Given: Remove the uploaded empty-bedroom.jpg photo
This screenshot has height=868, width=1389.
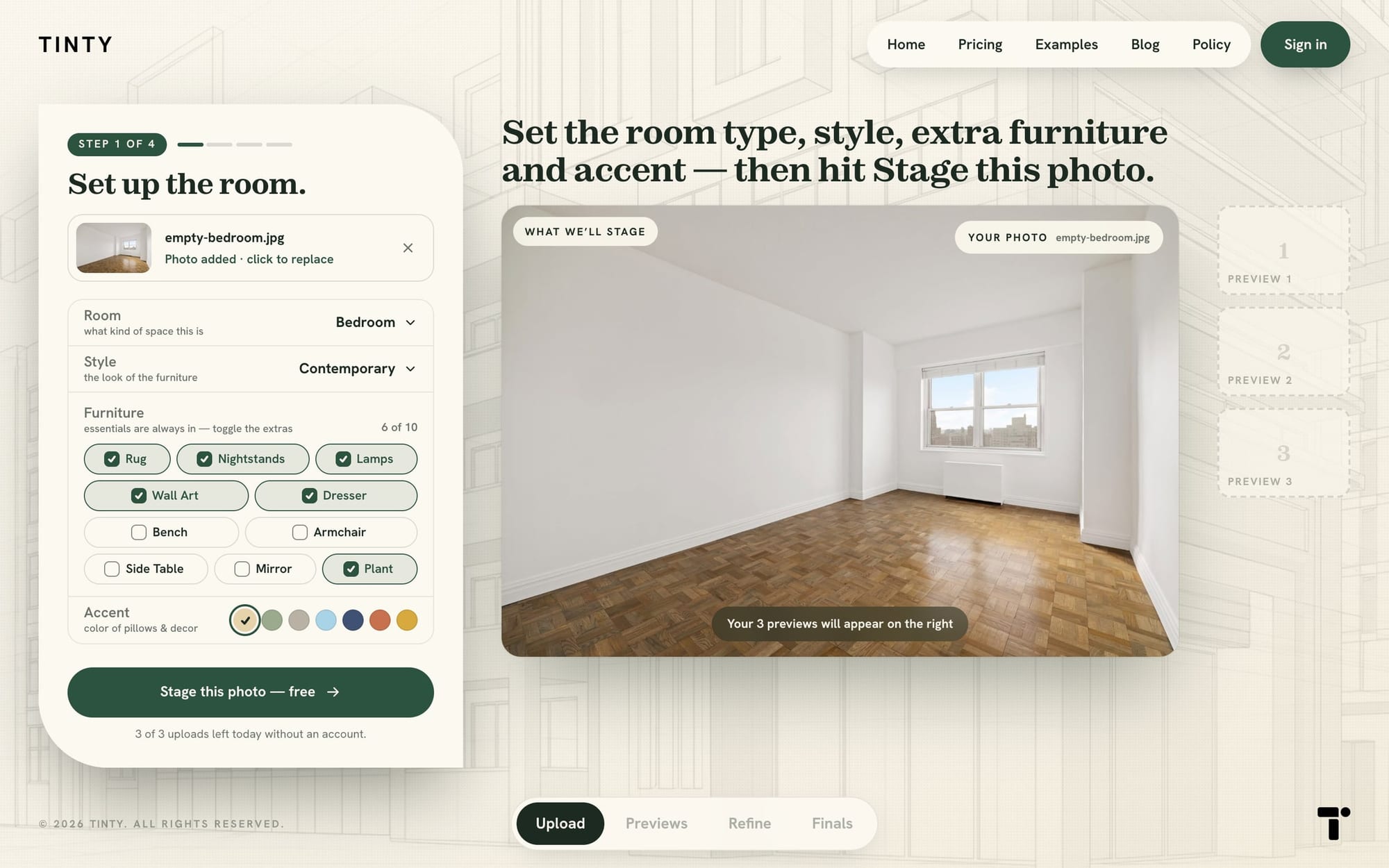Looking at the screenshot, I should pos(408,248).
